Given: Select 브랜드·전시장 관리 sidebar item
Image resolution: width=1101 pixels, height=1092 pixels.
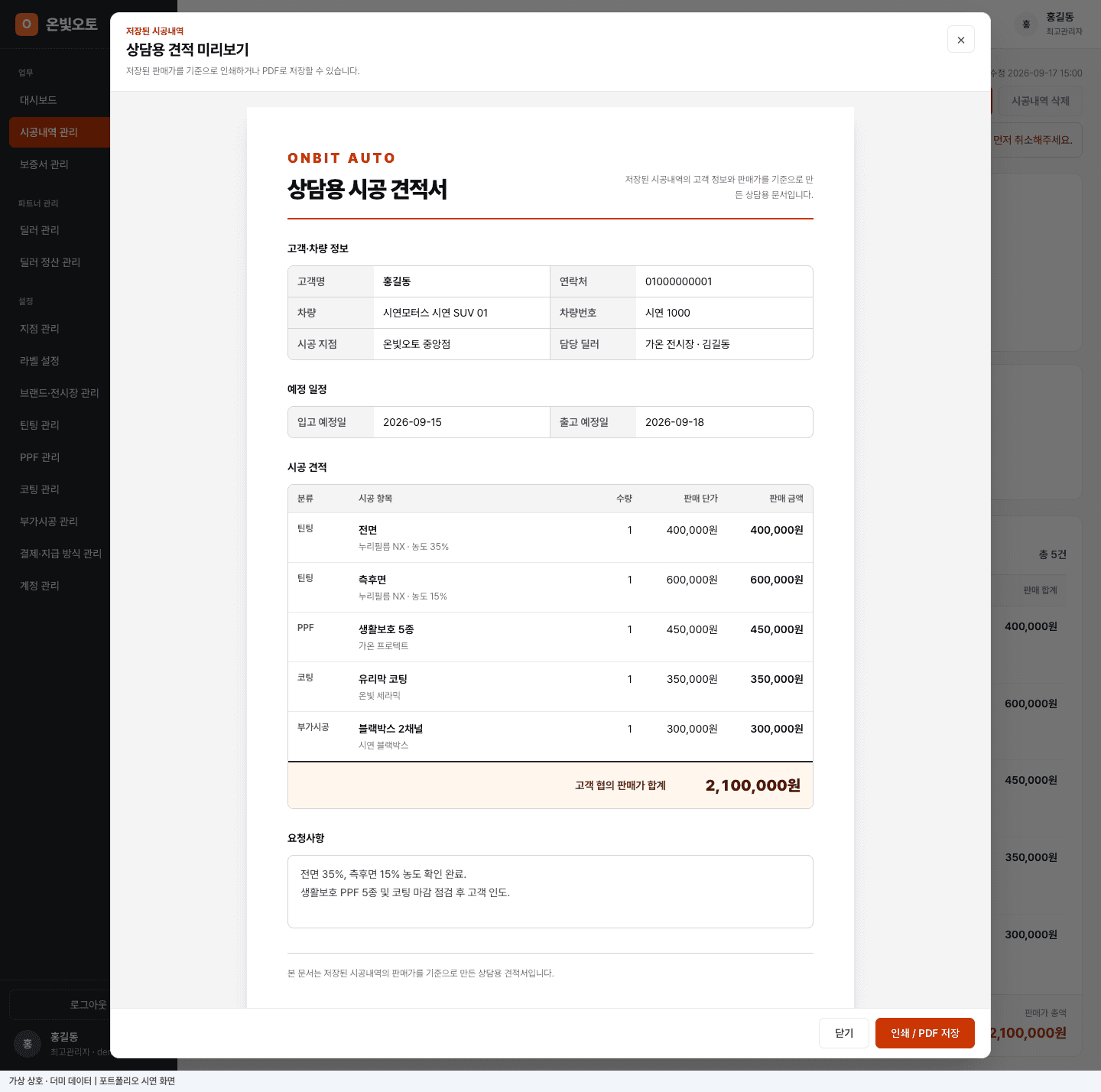Looking at the screenshot, I should coord(60,393).
